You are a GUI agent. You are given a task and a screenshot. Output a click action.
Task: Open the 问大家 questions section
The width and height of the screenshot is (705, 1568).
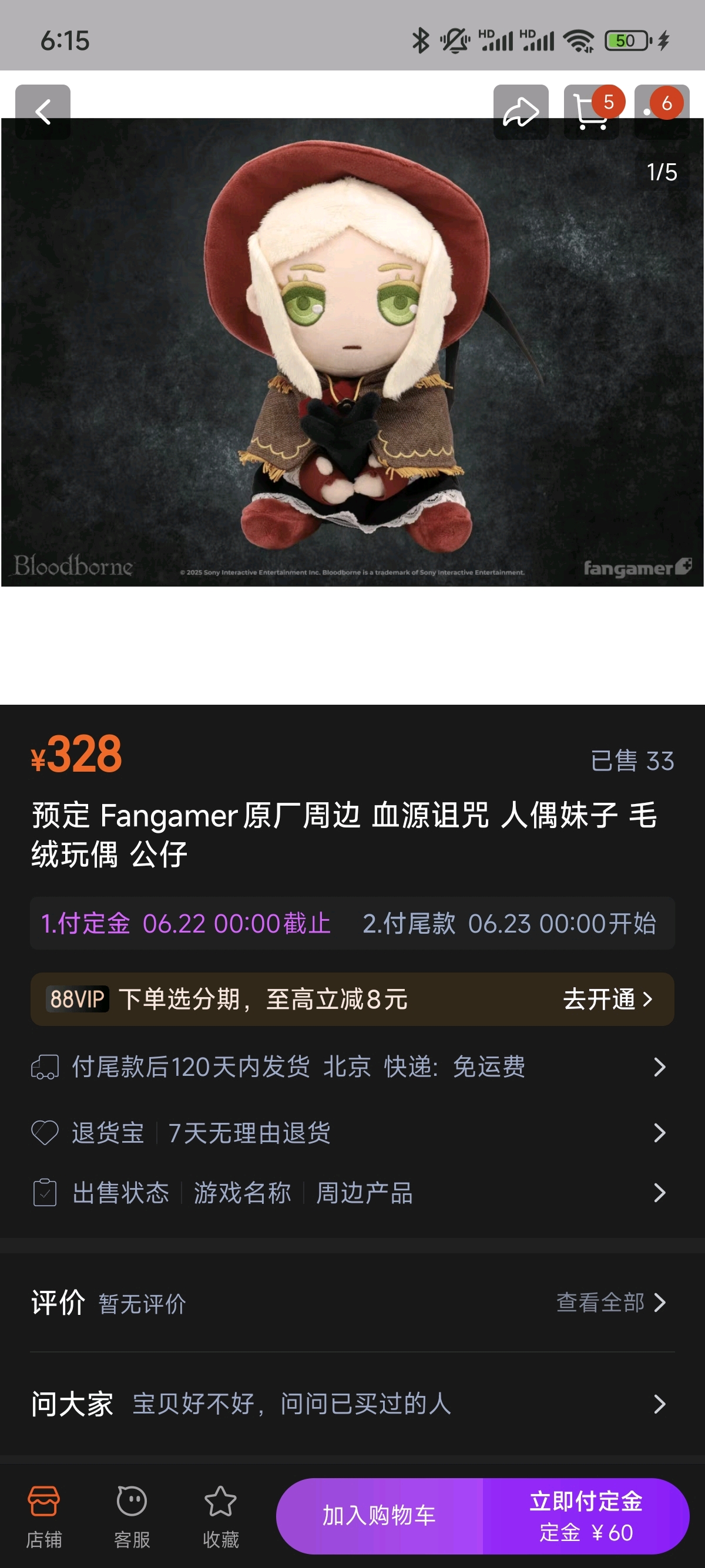point(352,1404)
